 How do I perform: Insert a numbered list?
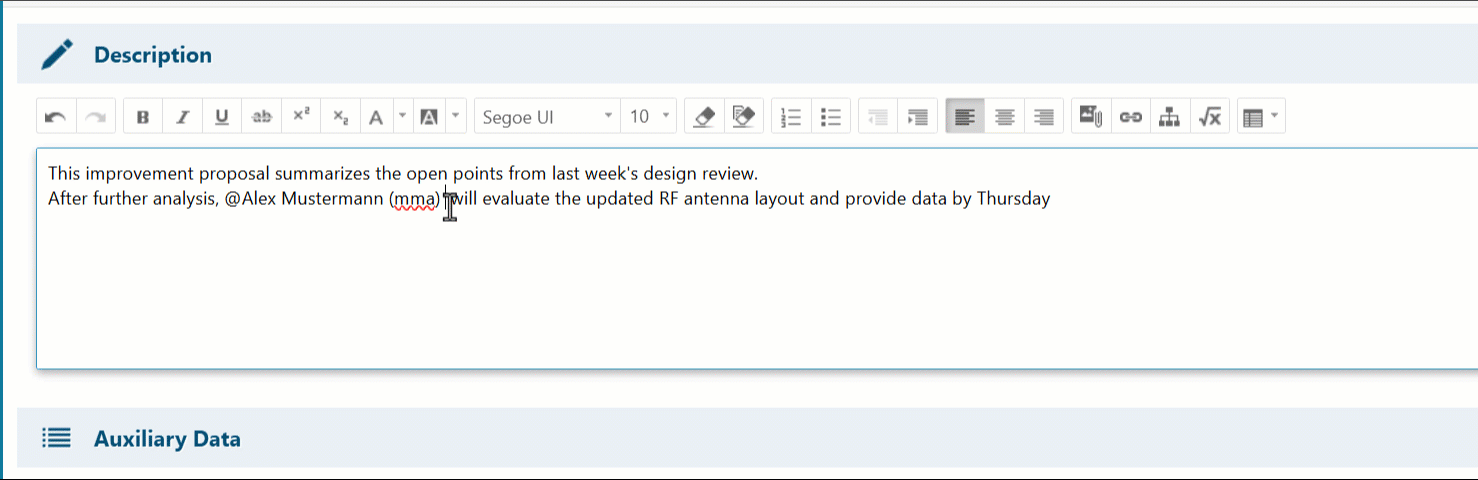pos(791,117)
